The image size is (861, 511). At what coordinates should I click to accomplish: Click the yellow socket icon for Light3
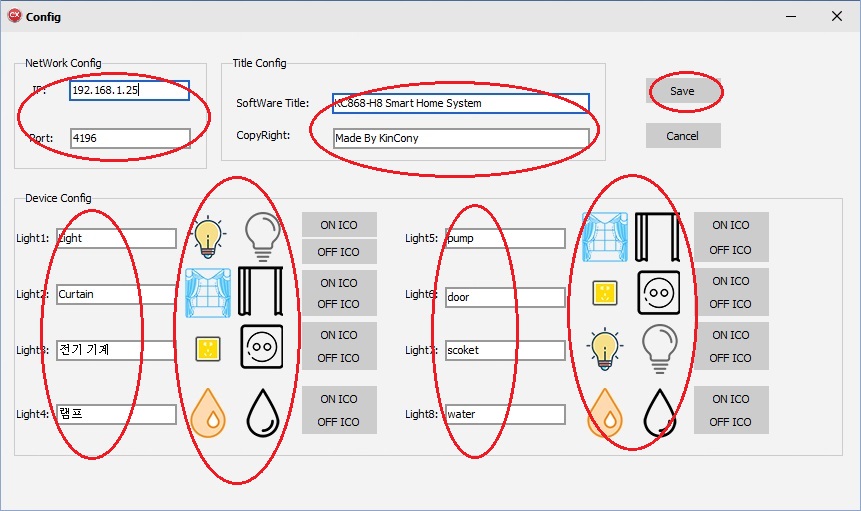(207, 348)
